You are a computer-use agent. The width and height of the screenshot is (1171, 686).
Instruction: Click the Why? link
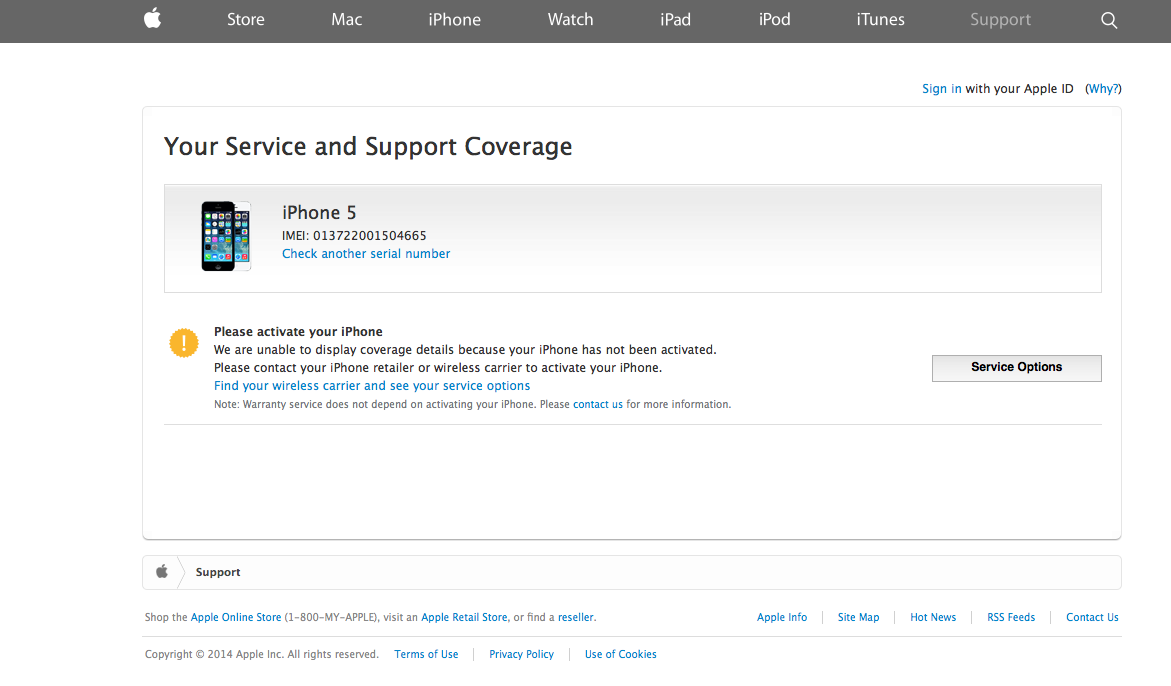[1103, 89]
